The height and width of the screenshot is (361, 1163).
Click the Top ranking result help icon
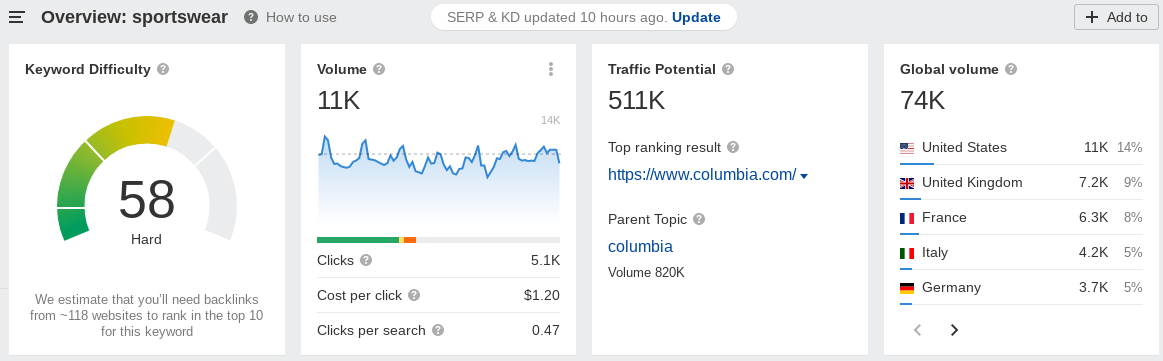734,147
